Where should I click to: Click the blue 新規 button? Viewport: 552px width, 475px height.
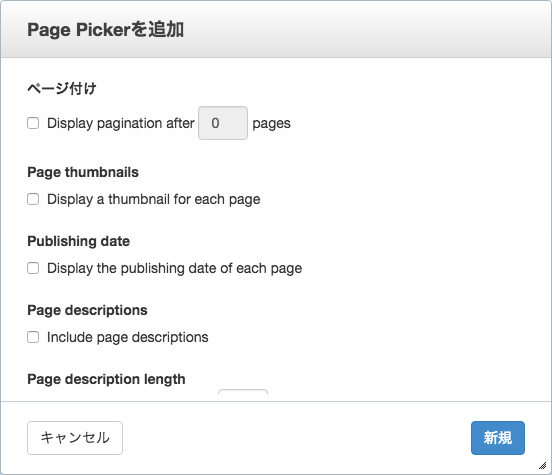pyautogui.click(x=498, y=438)
